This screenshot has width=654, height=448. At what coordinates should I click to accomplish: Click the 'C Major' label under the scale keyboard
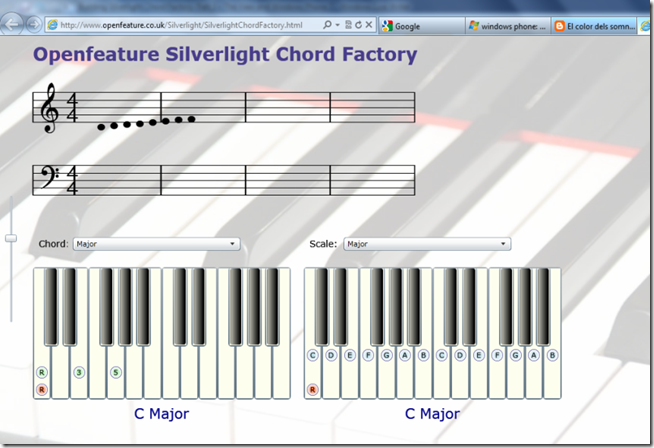tap(432, 414)
